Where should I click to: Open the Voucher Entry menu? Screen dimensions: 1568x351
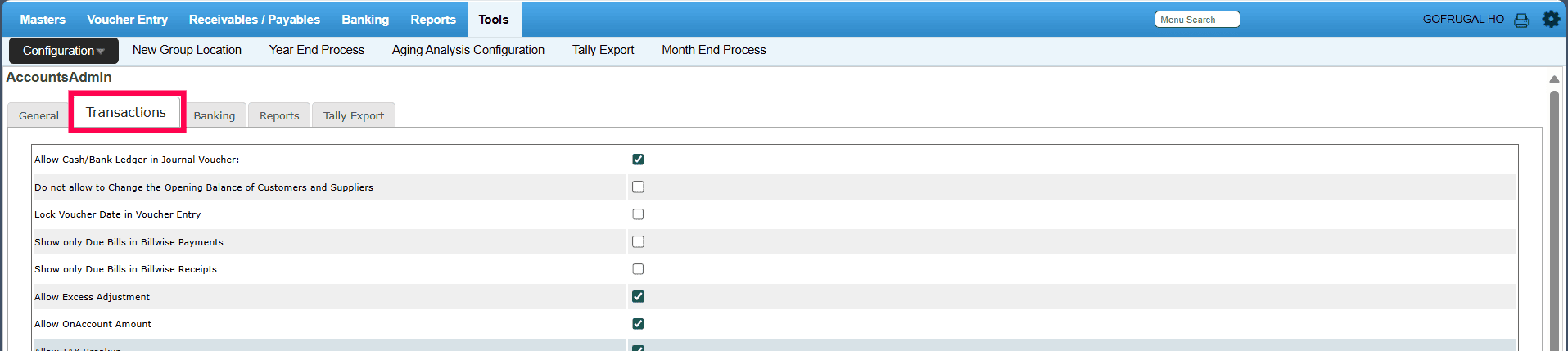127,20
